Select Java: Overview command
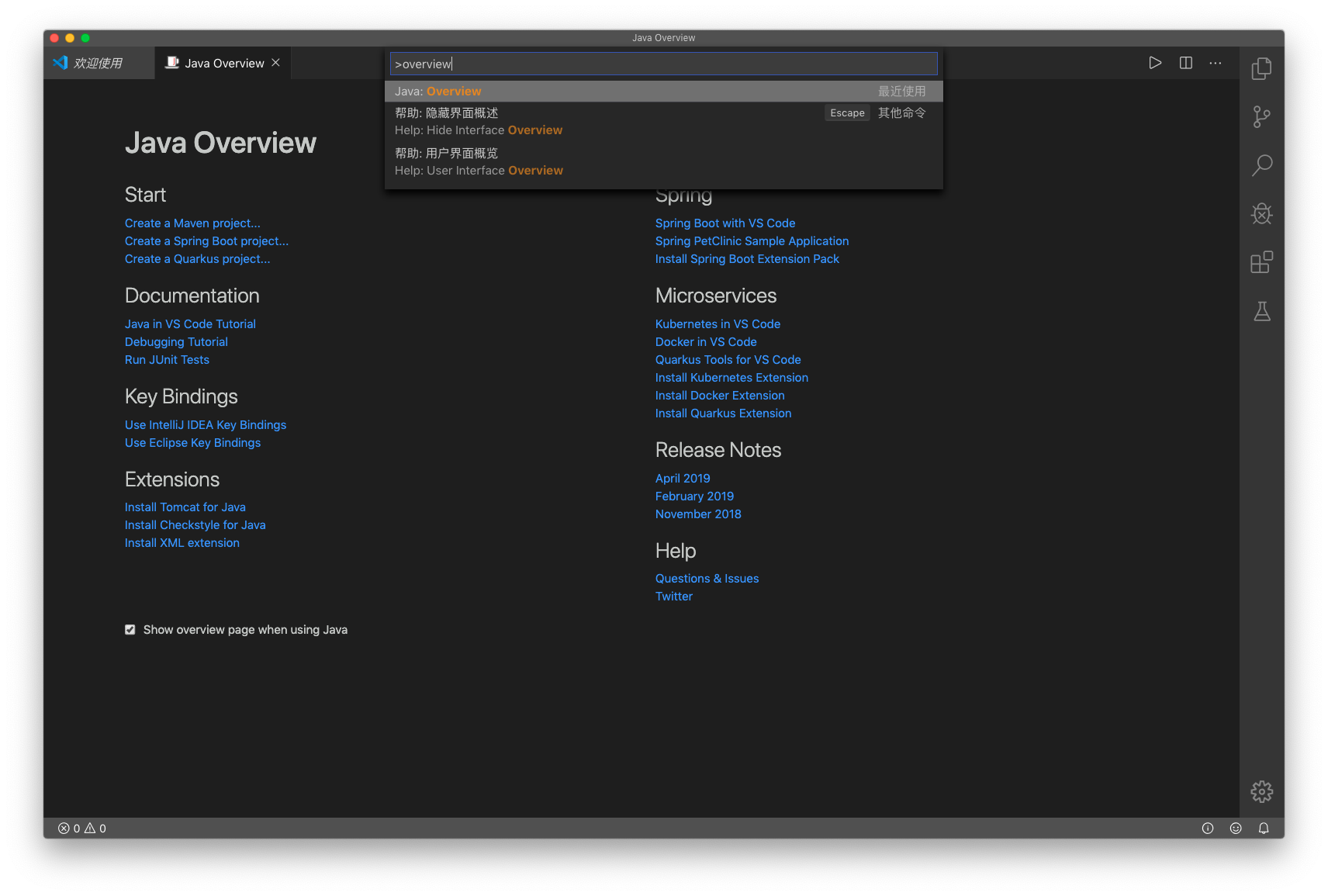The width and height of the screenshot is (1328, 896). pos(664,92)
